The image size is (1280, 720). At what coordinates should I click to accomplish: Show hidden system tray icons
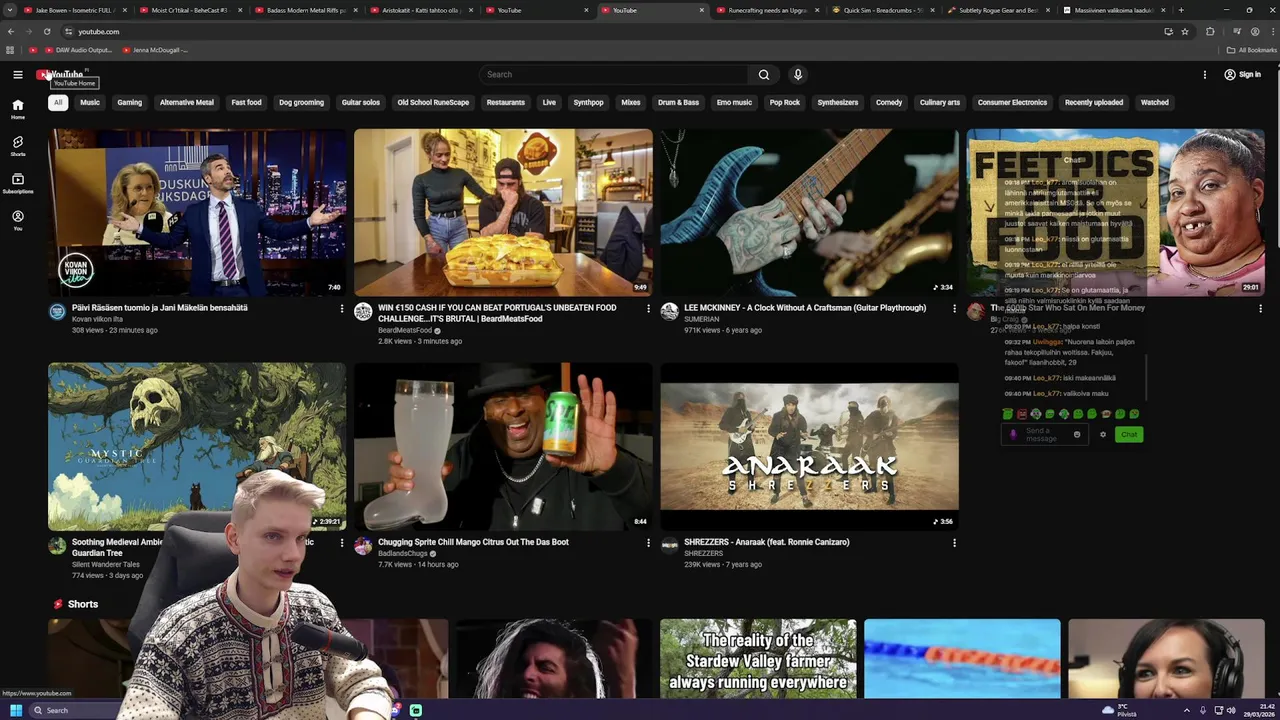tap(1188, 710)
